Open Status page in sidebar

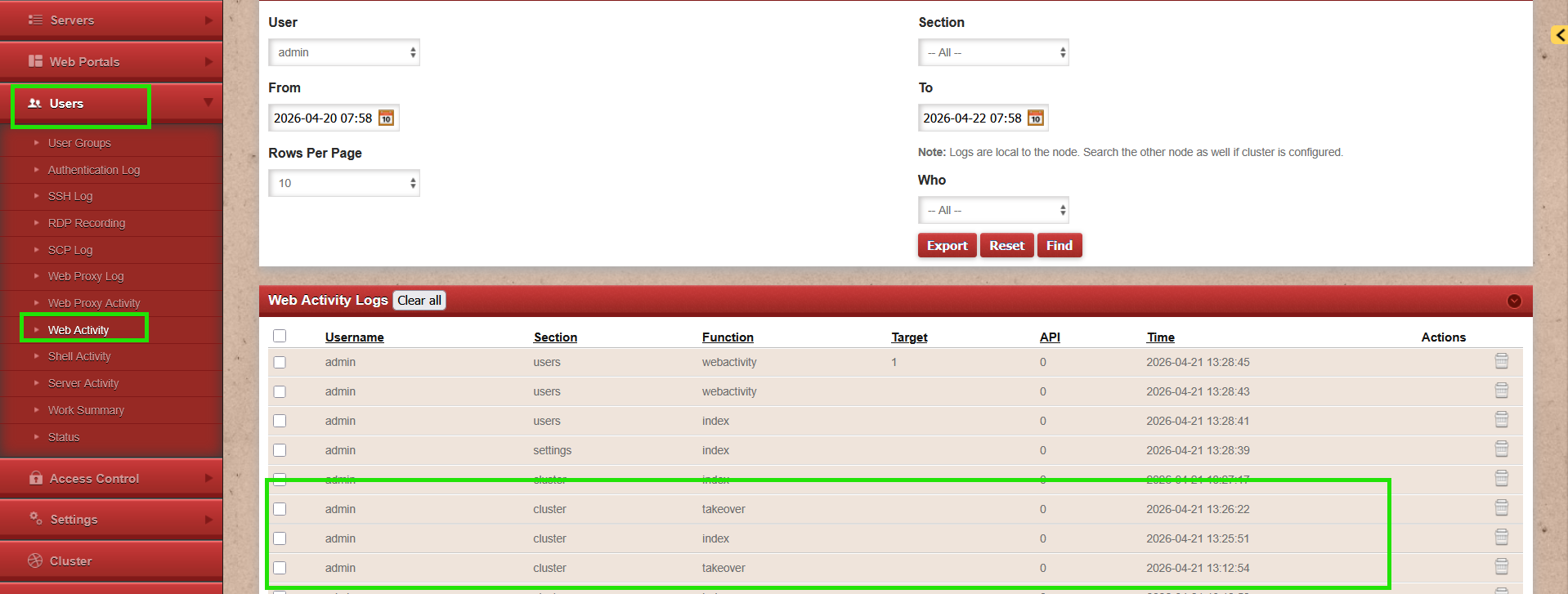(64, 437)
